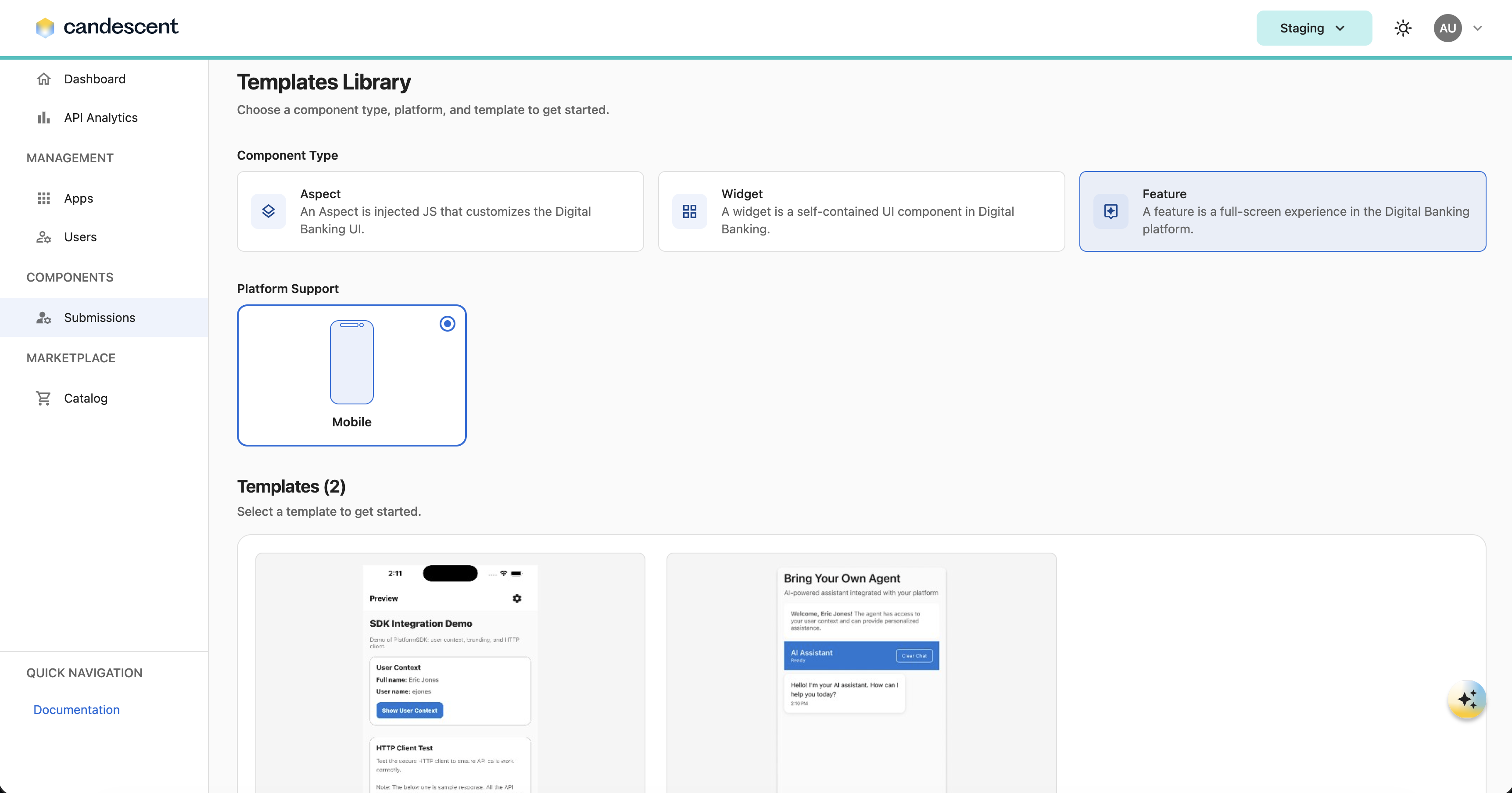Click the API Analytics bar chart icon

tap(43, 118)
